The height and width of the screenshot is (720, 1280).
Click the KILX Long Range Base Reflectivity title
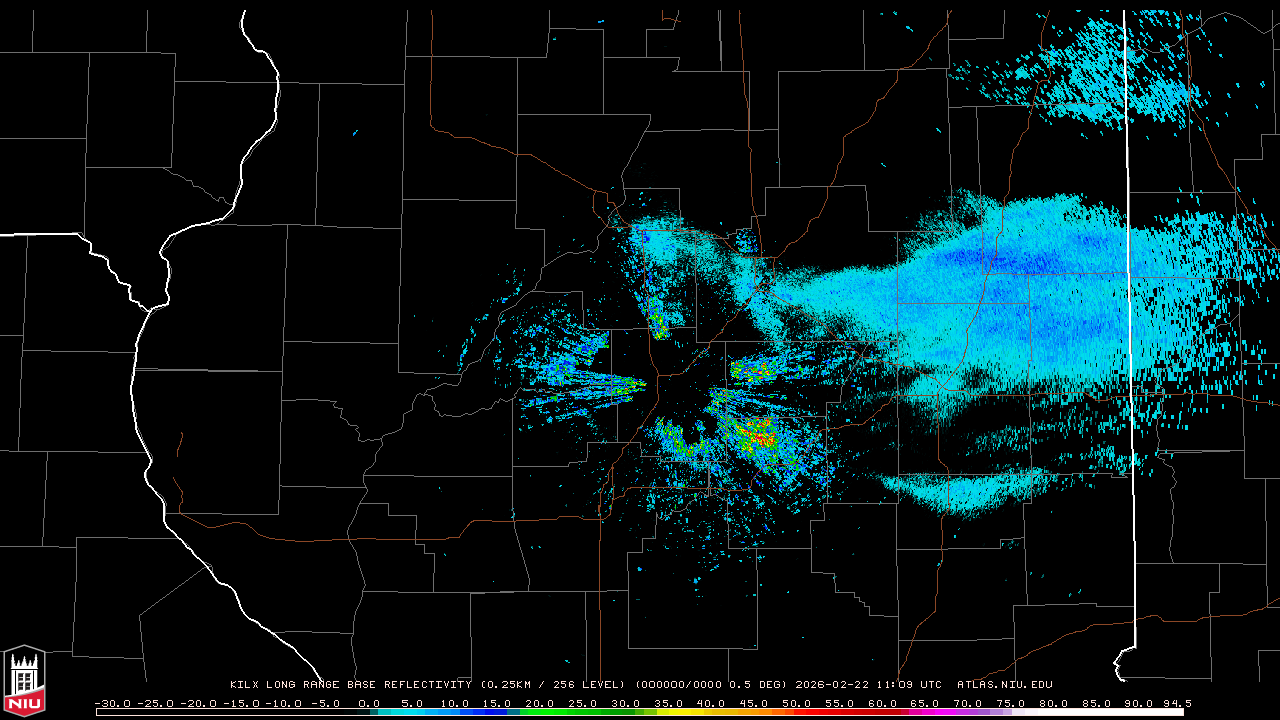[x=350, y=685]
